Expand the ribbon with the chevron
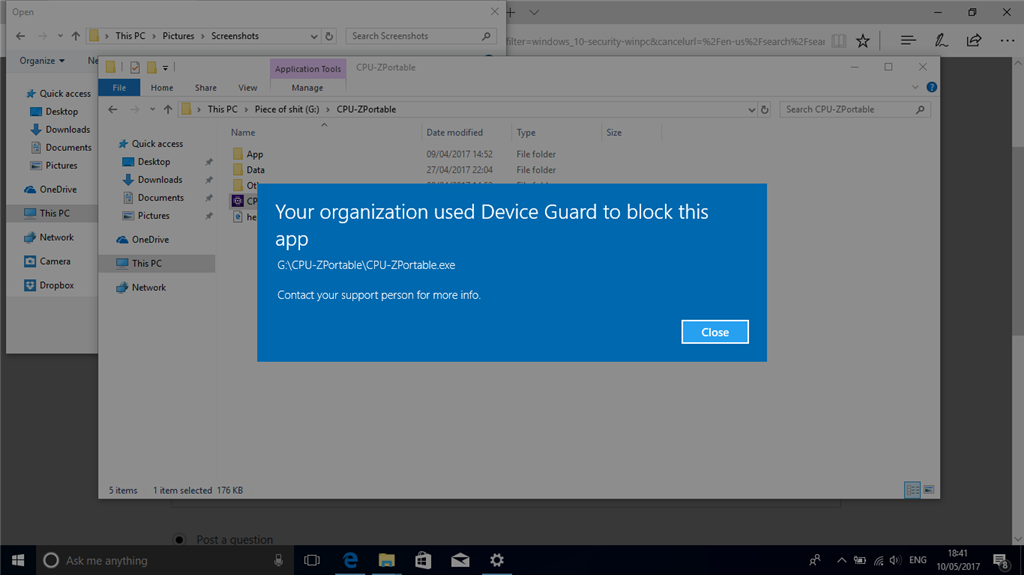The width and height of the screenshot is (1024, 575). (x=915, y=87)
